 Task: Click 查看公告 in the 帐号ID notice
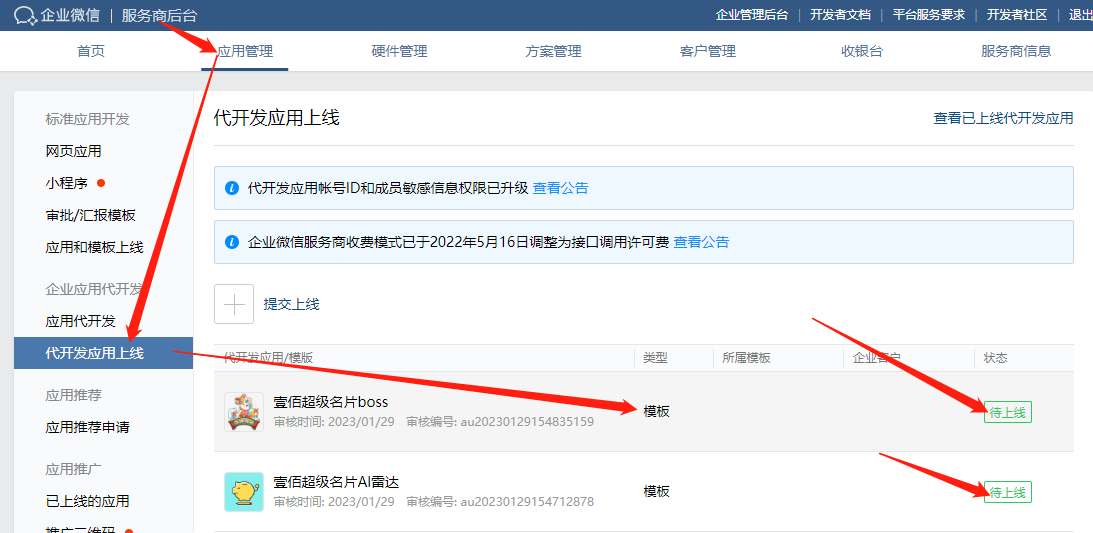[560, 188]
